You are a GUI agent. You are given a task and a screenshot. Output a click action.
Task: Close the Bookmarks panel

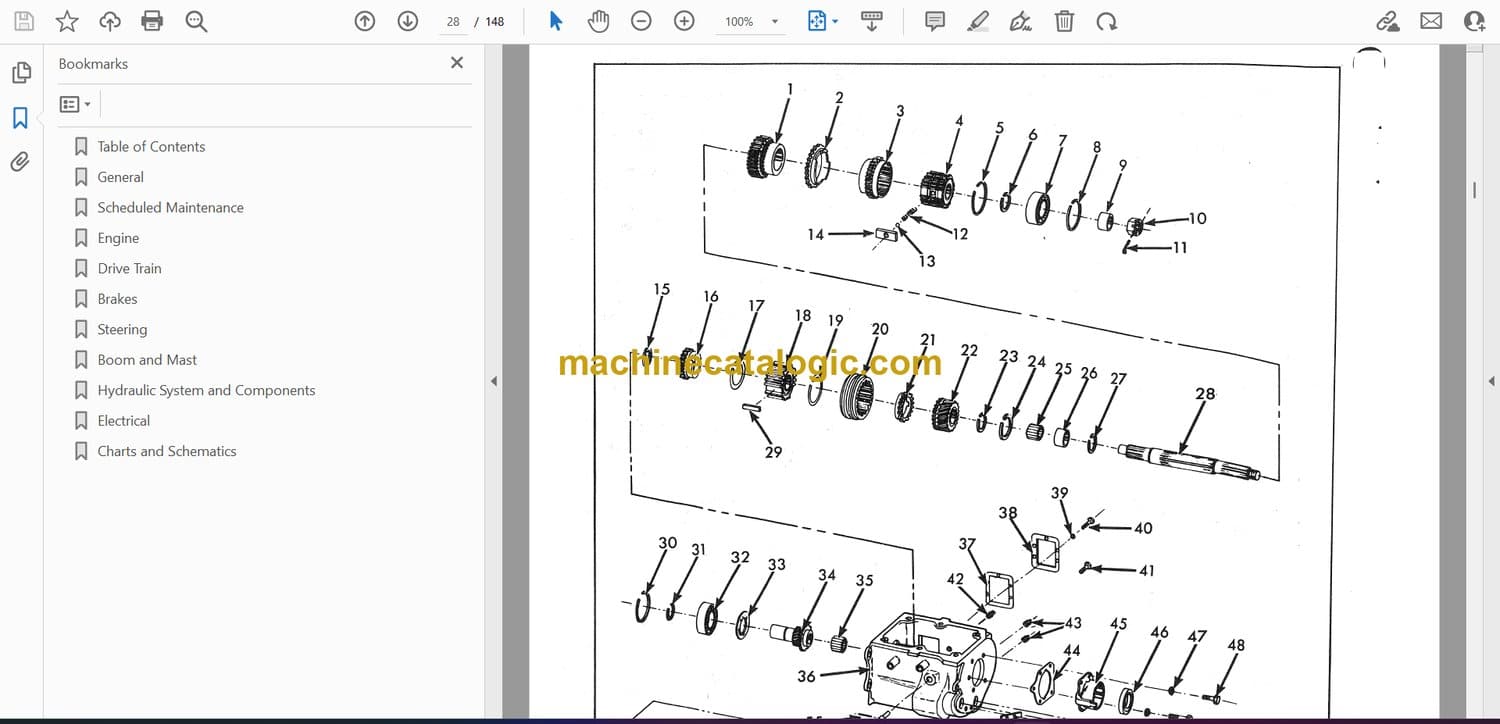coord(457,63)
